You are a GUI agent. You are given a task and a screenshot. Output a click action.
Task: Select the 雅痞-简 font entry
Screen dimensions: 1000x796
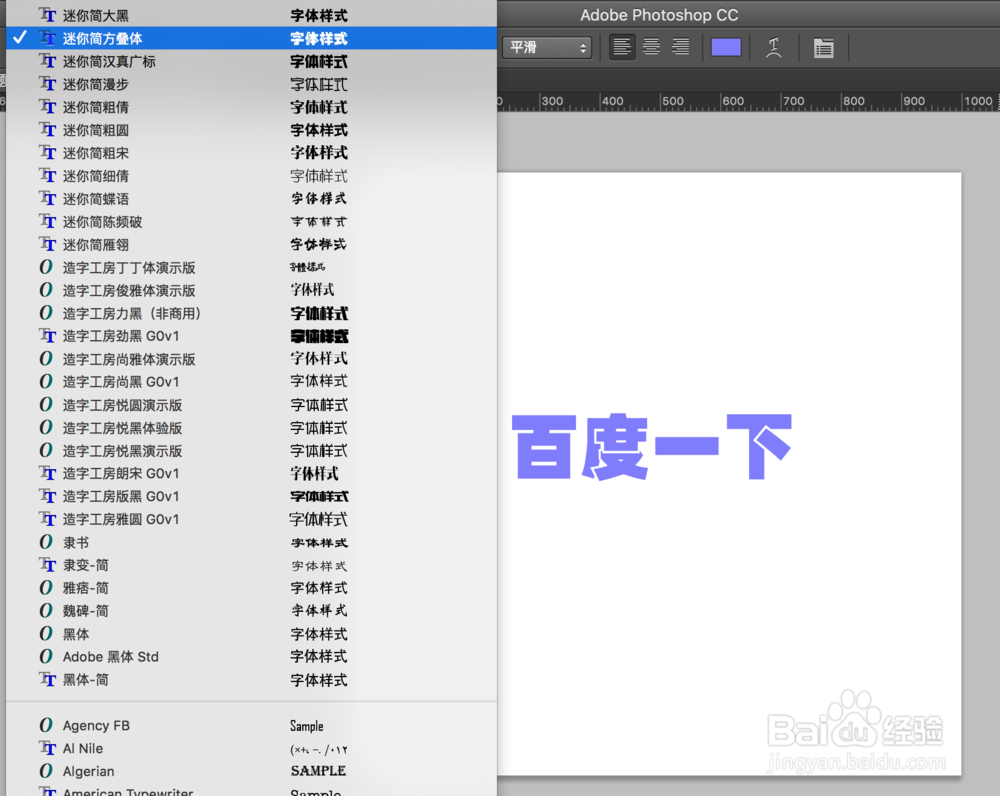251,588
